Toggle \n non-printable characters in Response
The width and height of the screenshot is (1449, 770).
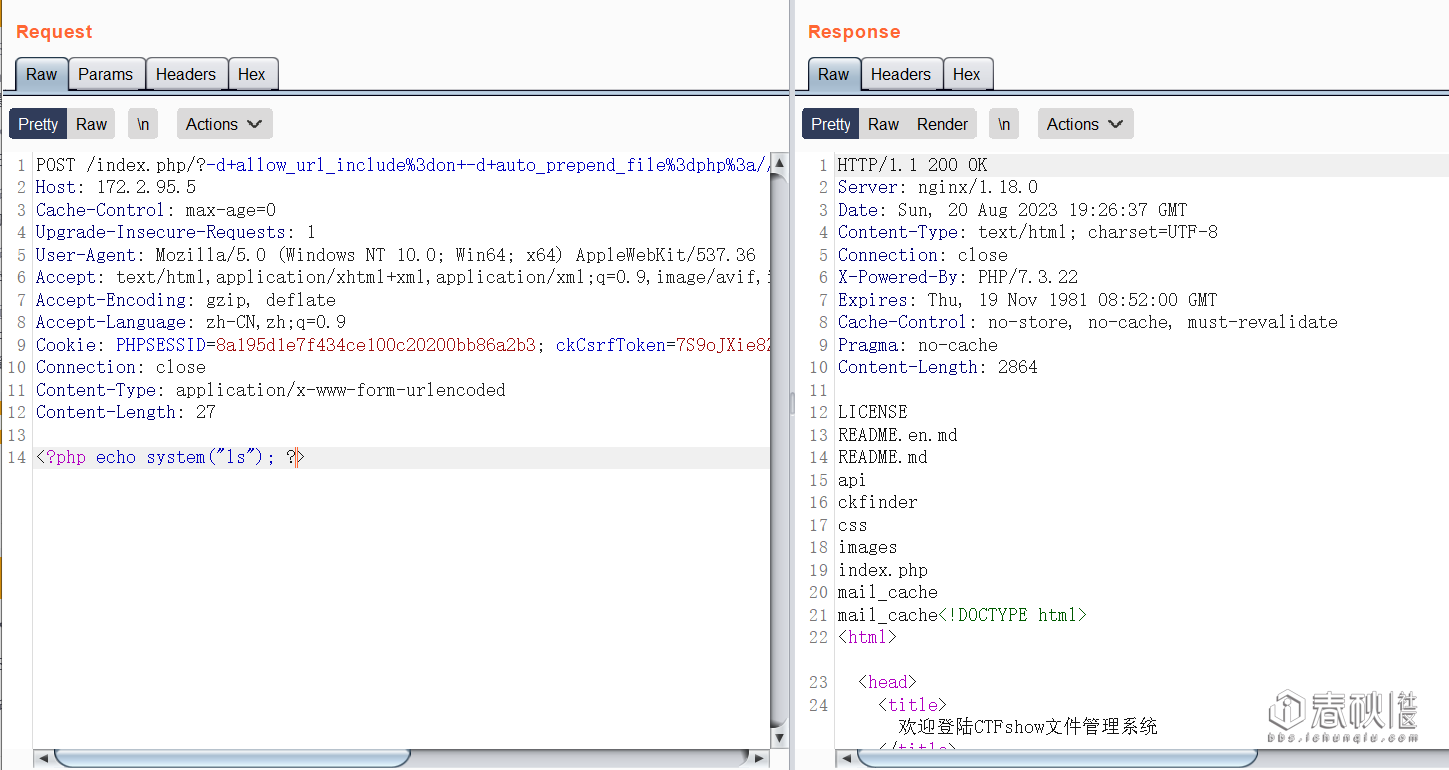point(1004,124)
